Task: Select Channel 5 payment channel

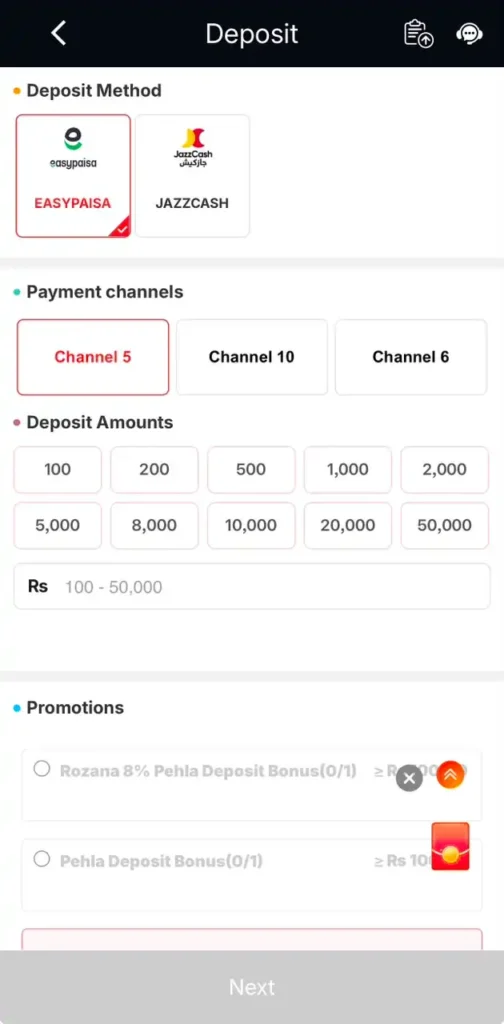Action: tap(93, 357)
